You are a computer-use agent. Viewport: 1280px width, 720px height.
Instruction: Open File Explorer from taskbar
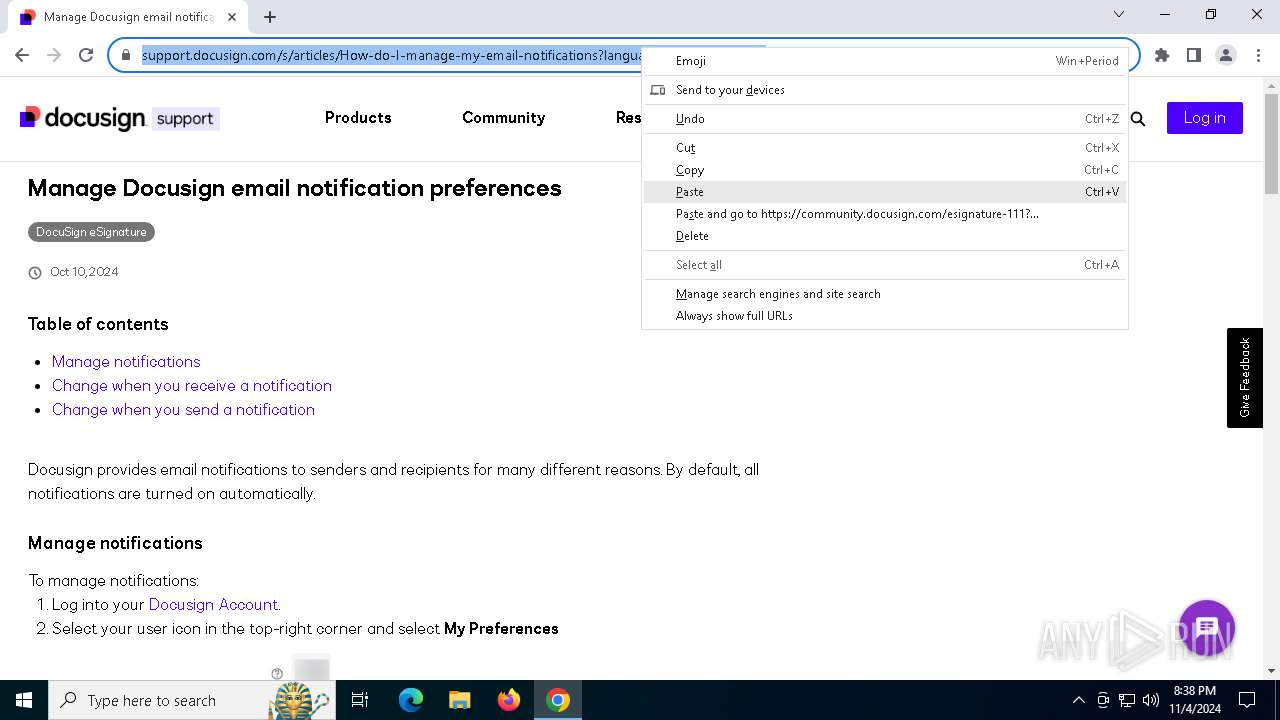pyautogui.click(x=459, y=700)
